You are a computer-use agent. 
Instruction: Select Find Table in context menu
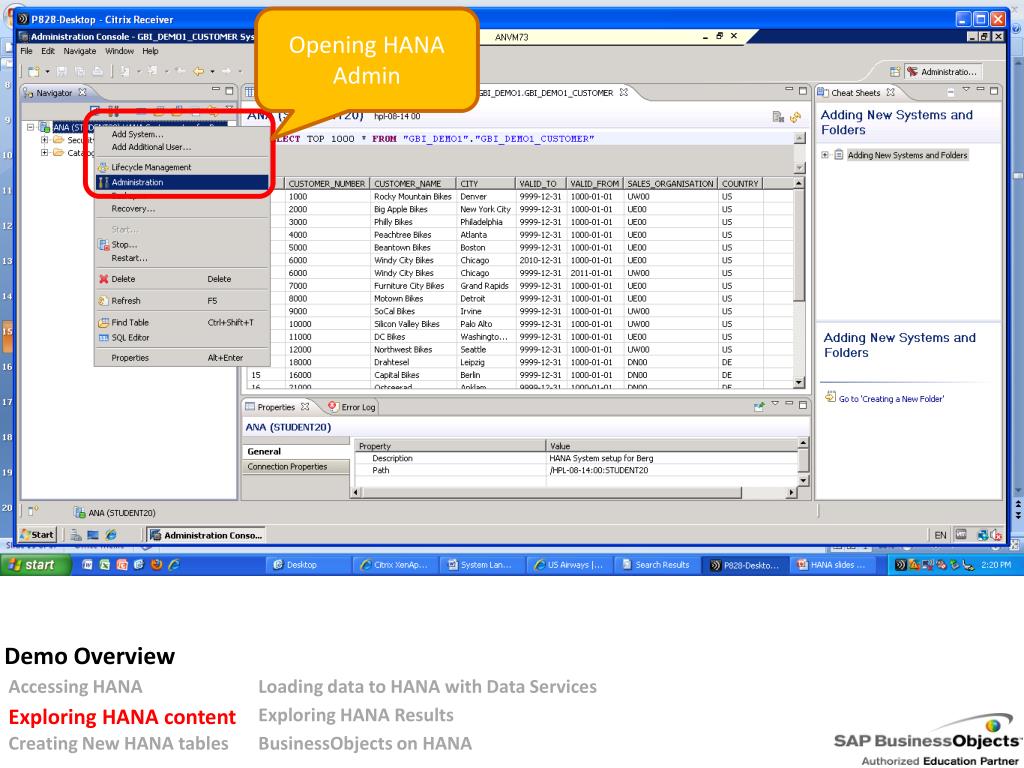(x=130, y=323)
